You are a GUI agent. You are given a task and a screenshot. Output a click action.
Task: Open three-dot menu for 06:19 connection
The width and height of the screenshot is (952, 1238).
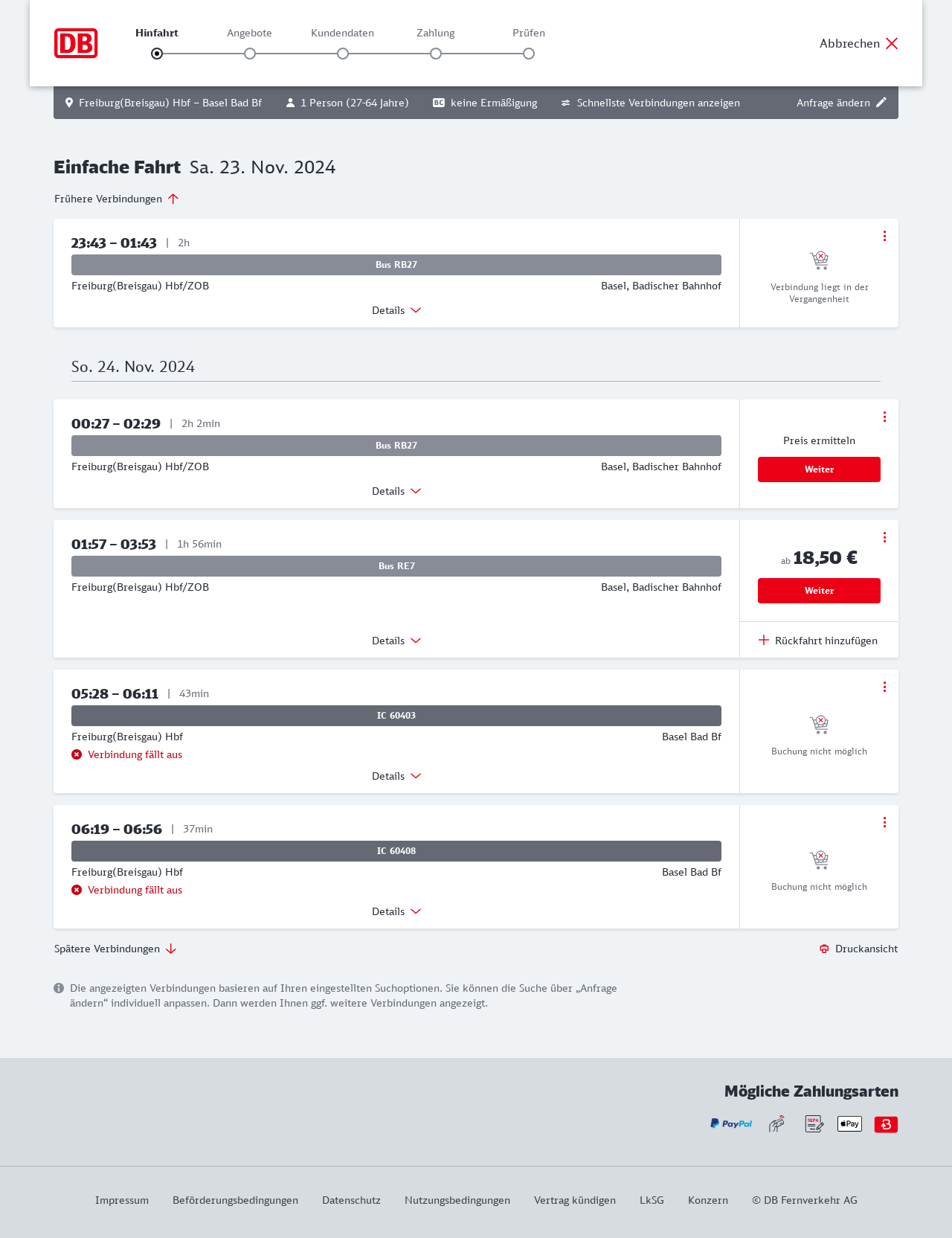point(884,822)
